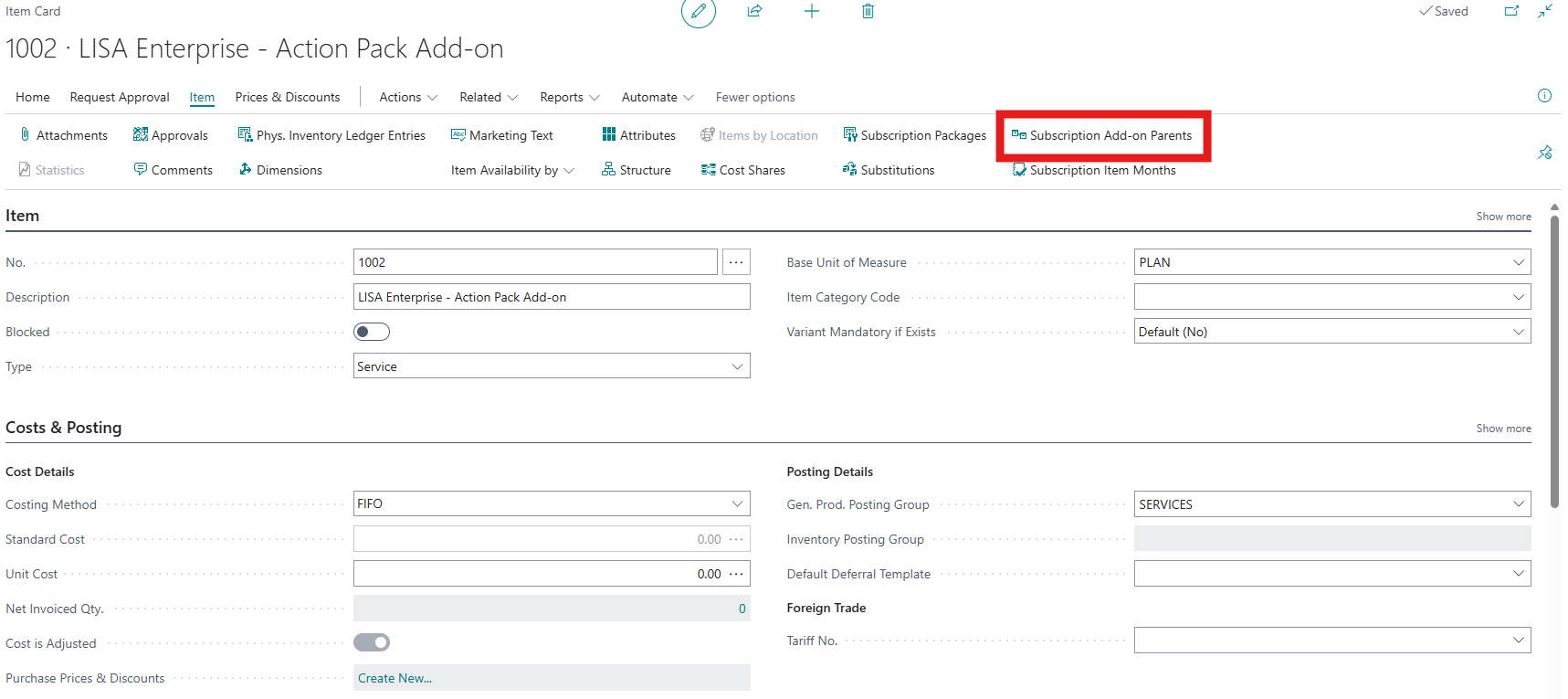Open the Actions menu
This screenshot has height=699, width=1568.
(x=408, y=97)
